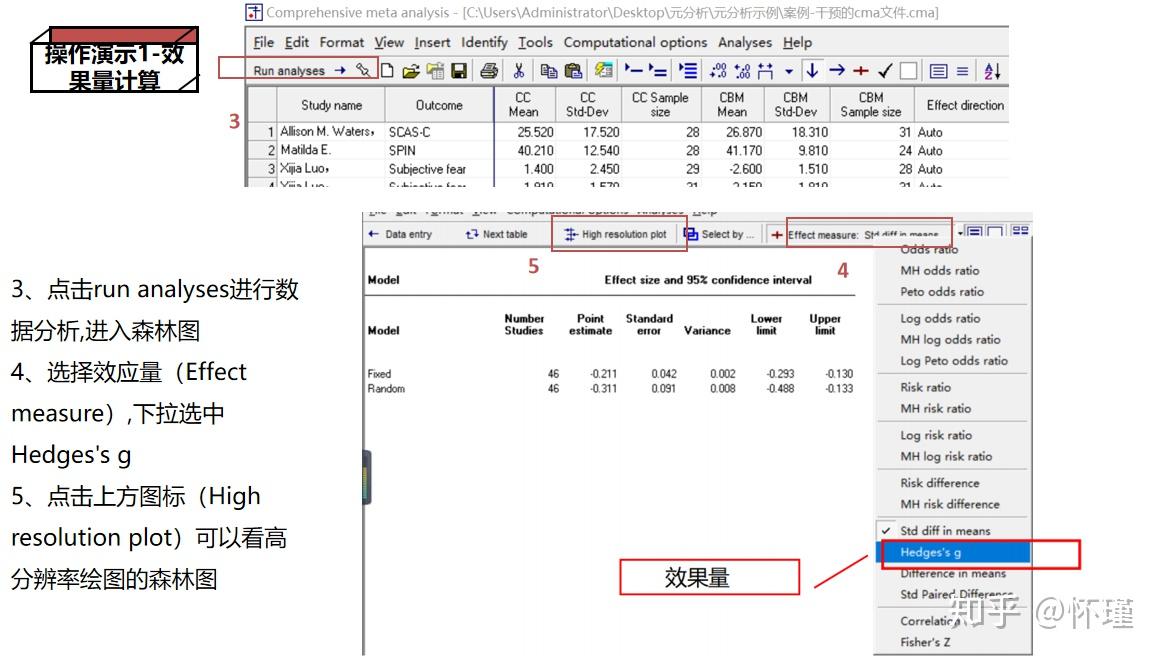Choose Peto odds ratio option
Image resolution: width=1163 pixels, height=660 pixels.
tap(942, 292)
